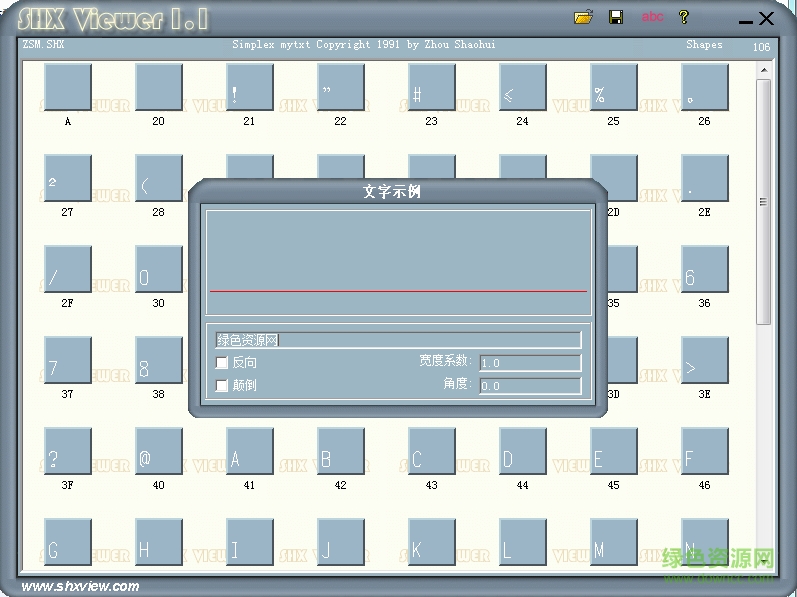Screen dimensions: 797x597
Task: Select the parenthesis tile labeled 28
Action: pyautogui.click(x=159, y=178)
